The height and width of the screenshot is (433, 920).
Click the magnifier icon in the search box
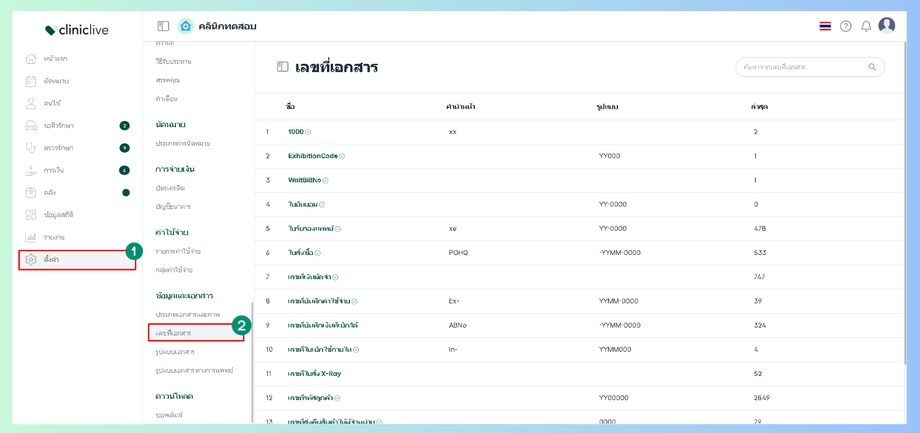point(872,67)
